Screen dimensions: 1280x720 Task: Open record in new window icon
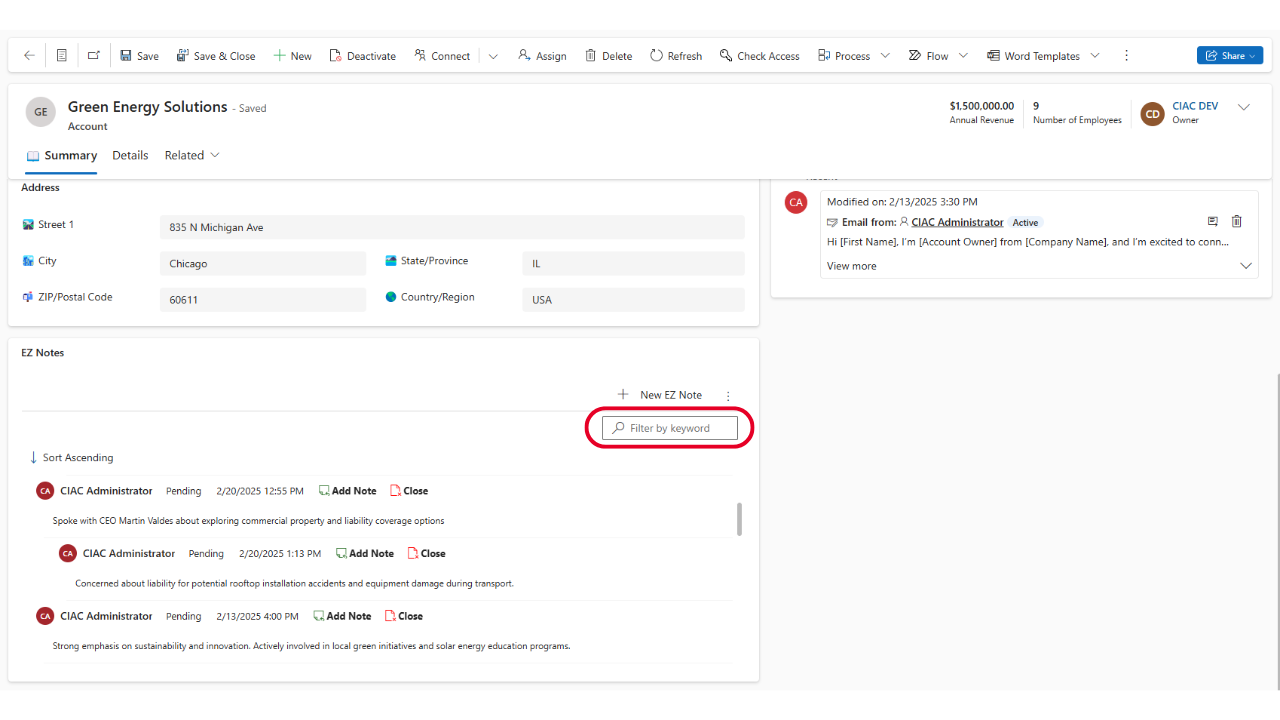[93, 56]
